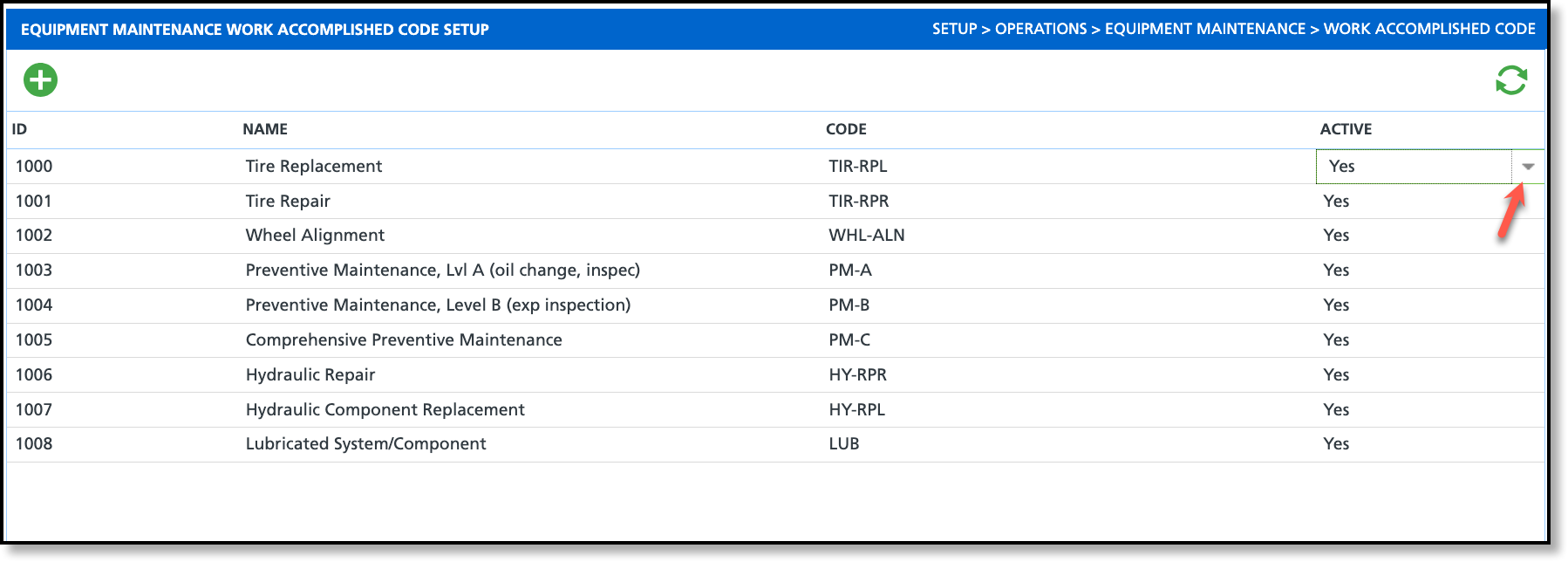Open the SETUP breadcrumb link

point(954,29)
